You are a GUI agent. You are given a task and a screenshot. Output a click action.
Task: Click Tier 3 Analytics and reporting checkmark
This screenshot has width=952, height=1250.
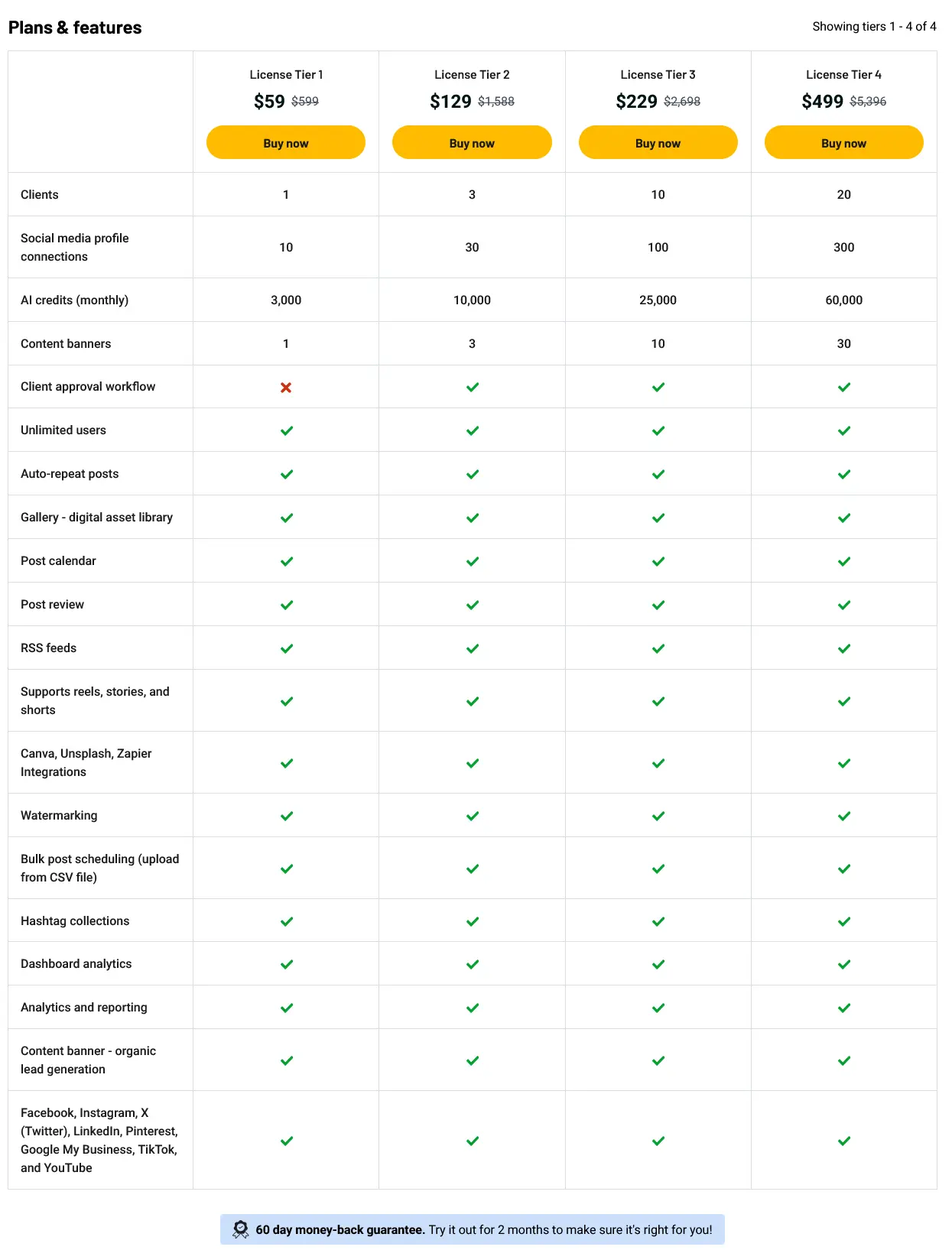(658, 1008)
